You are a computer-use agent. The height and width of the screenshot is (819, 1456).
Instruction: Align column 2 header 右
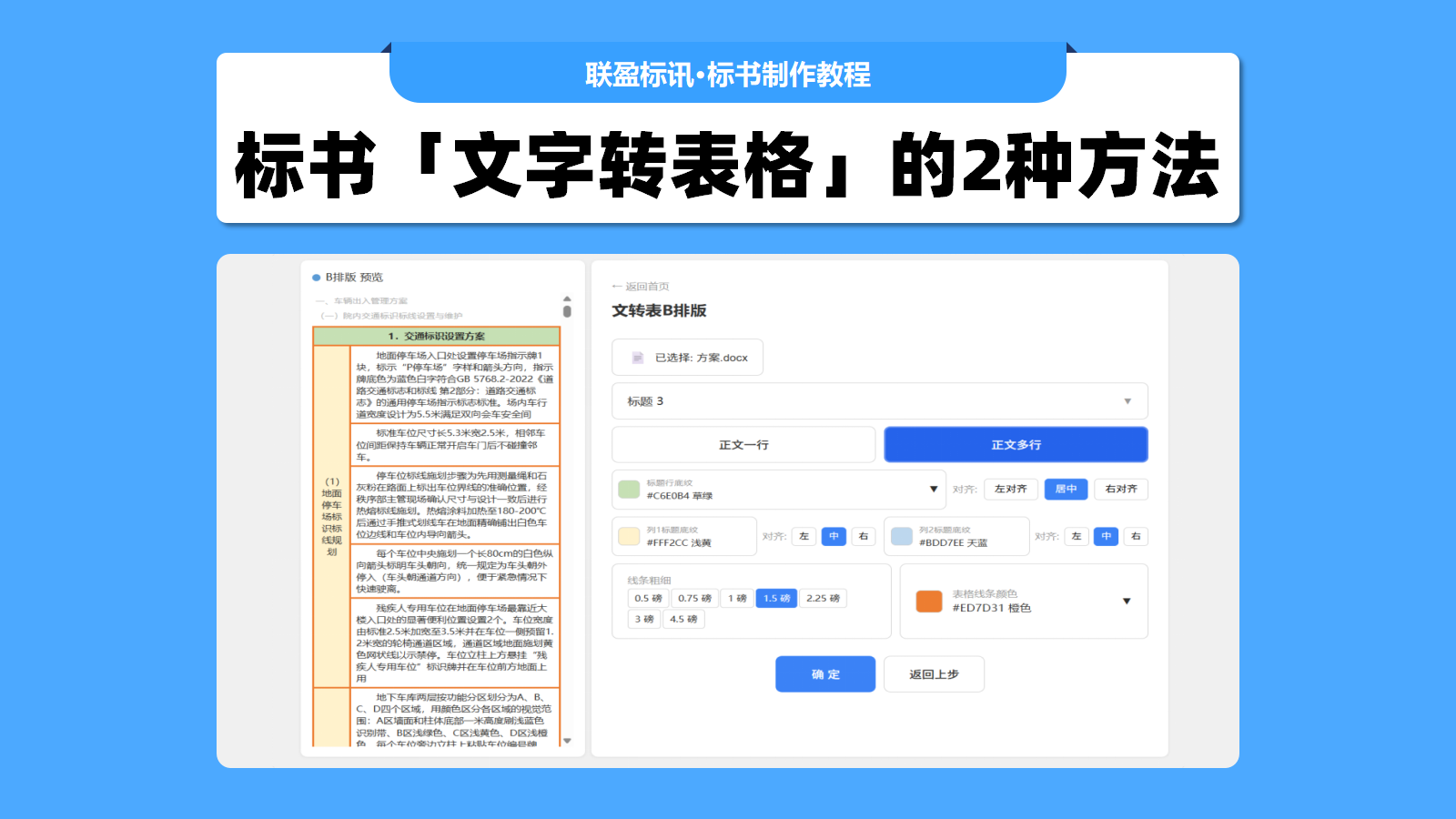1136,536
